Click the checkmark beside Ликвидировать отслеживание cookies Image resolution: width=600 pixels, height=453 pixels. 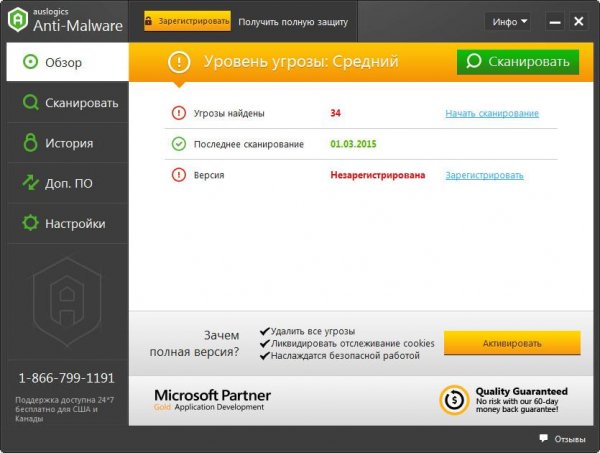point(265,344)
